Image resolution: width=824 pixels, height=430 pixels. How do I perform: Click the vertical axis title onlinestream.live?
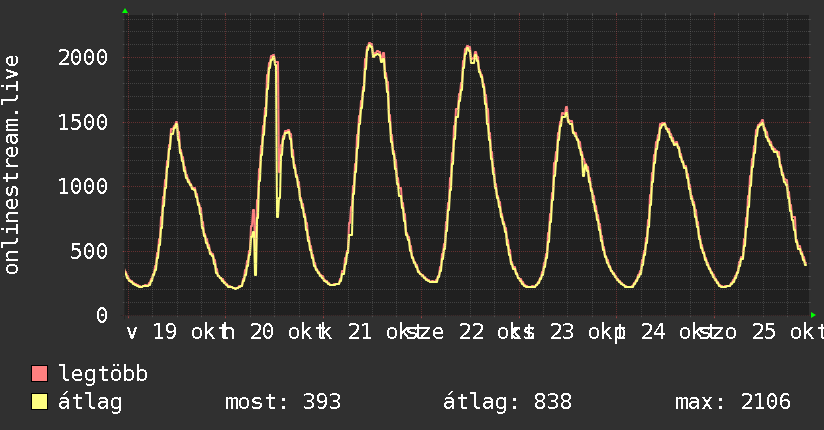12,165
